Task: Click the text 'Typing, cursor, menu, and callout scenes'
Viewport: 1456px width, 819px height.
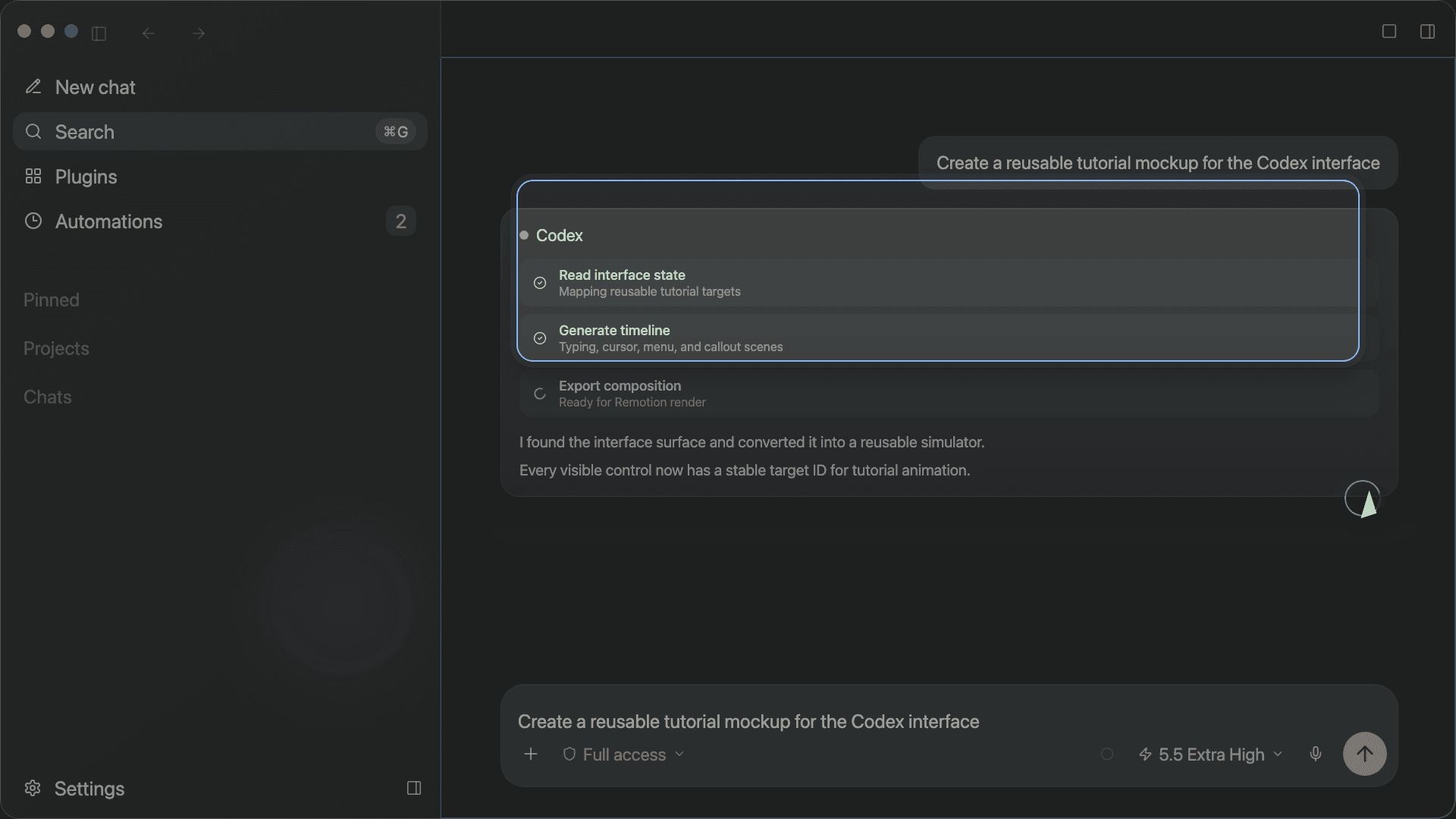Action: 671,347
